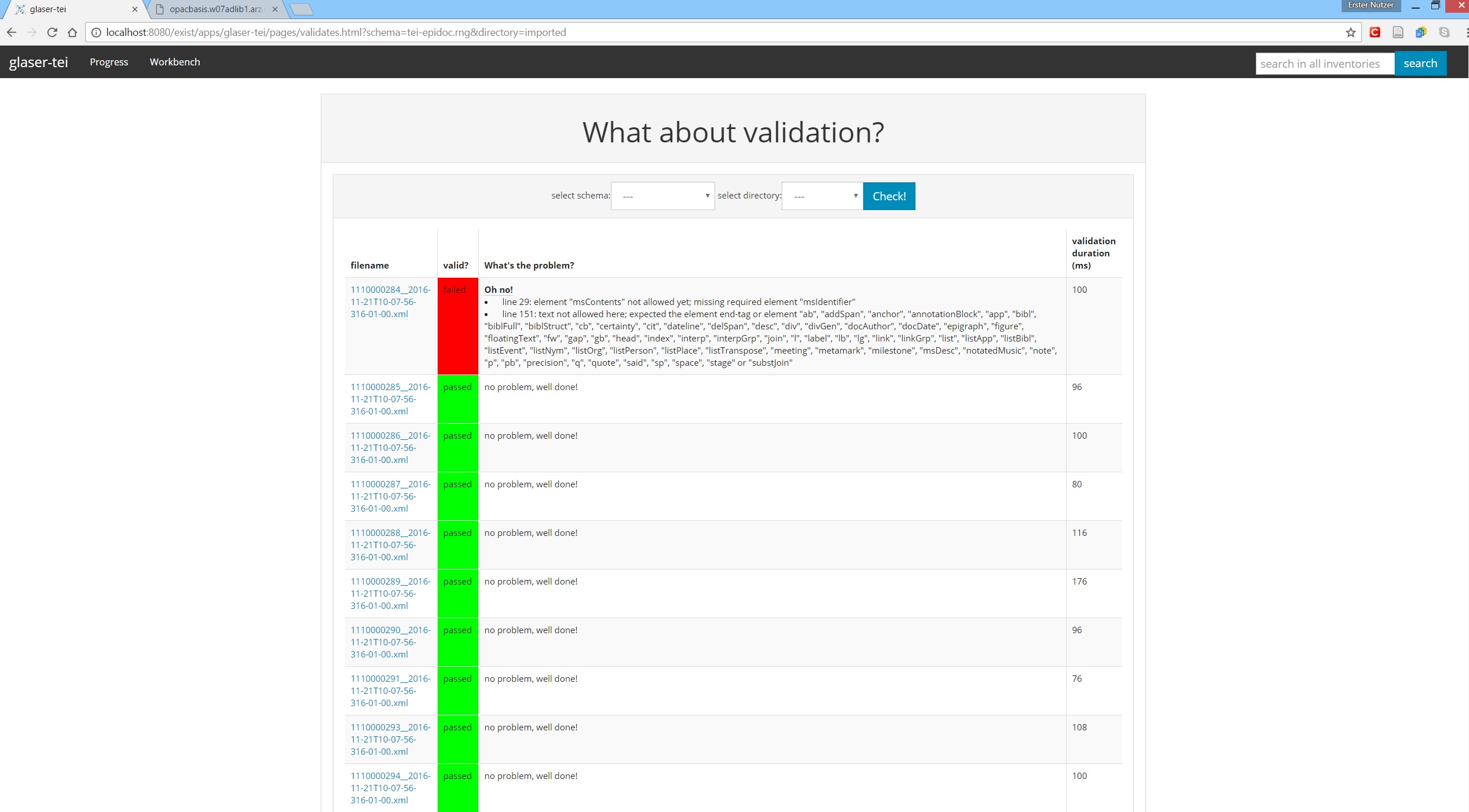Open the Progress menu item
1469x812 pixels.
(x=109, y=62)
